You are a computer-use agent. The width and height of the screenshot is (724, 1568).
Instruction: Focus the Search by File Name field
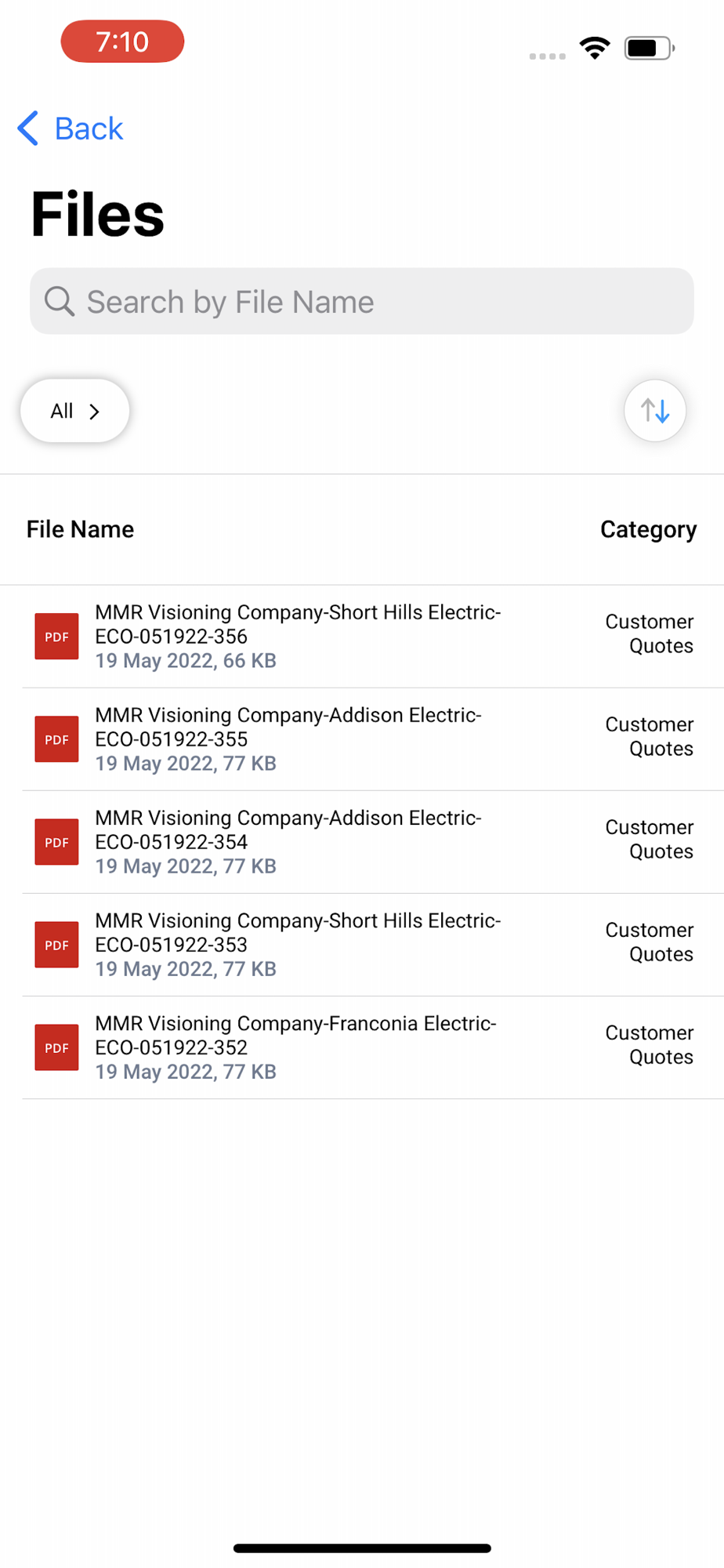click(x=376, y=302)
